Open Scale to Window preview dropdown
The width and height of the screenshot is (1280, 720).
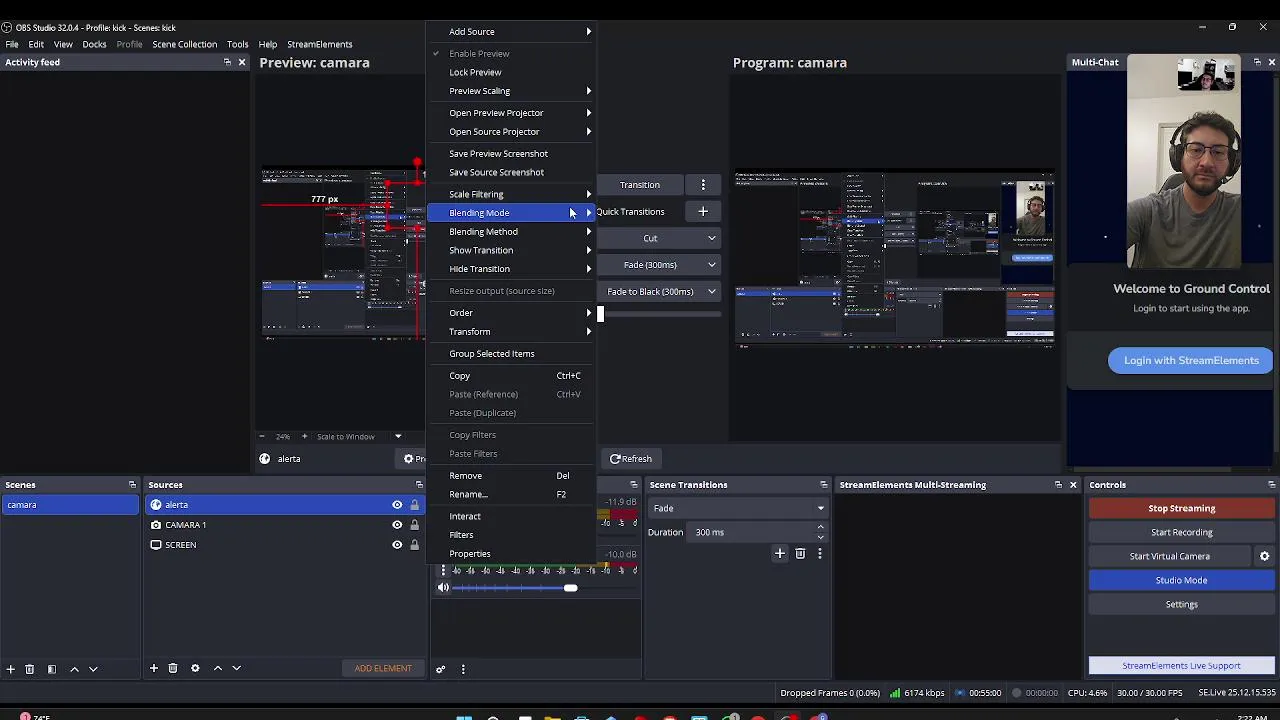pos(359,437)
